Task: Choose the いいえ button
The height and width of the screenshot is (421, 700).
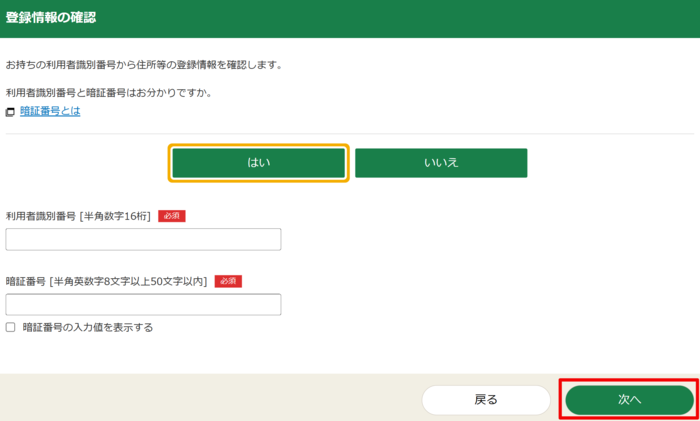Action: coord(441,163)
